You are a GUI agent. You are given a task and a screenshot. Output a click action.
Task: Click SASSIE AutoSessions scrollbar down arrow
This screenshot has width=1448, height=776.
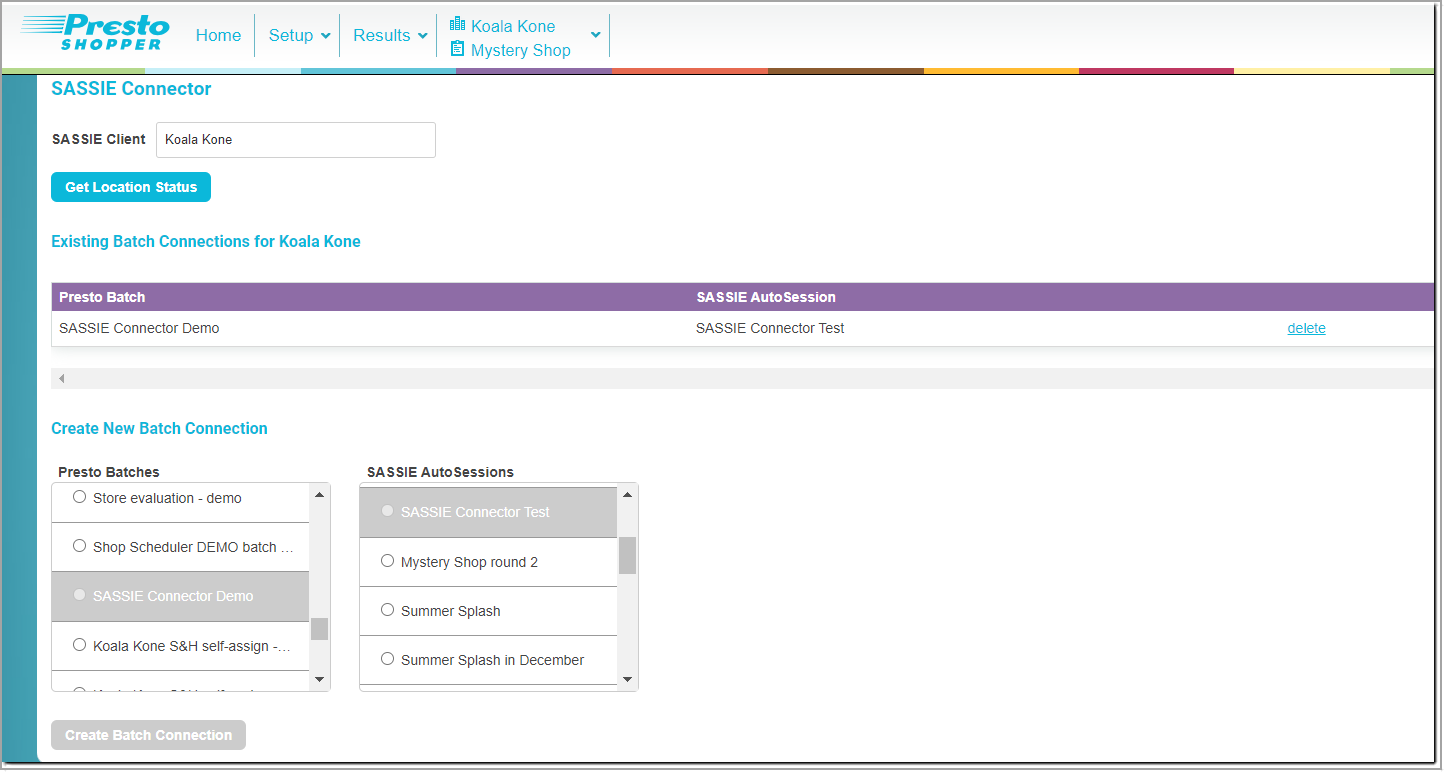point(627,680)
